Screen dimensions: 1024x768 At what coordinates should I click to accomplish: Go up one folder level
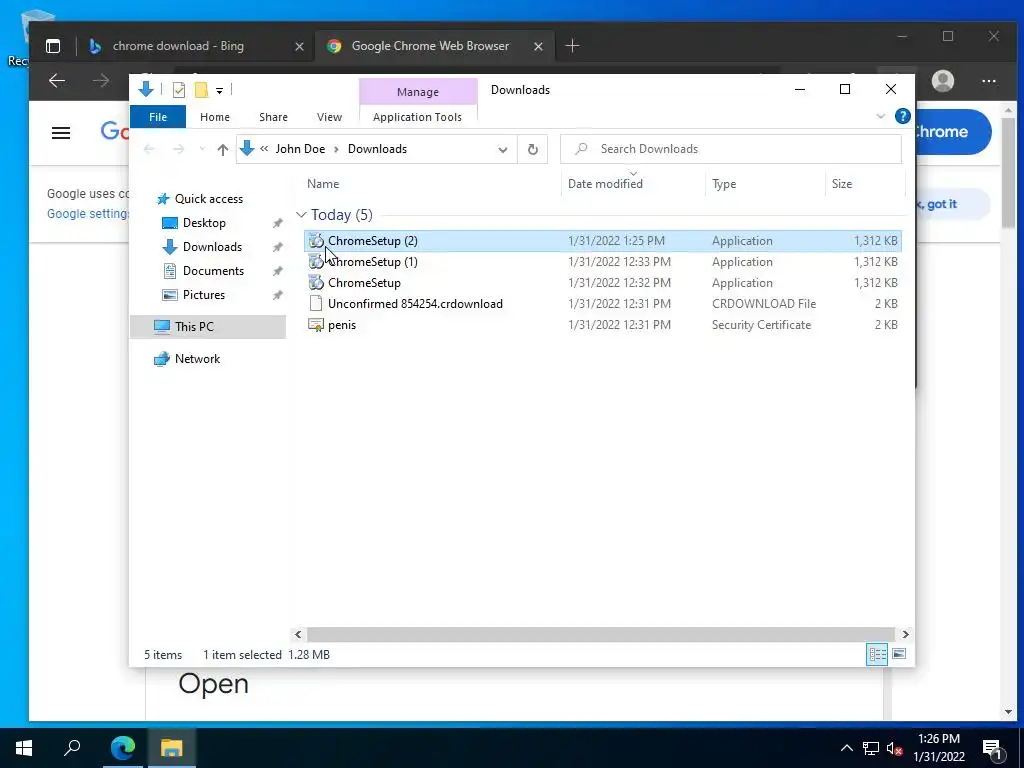[x=223, y=150]
